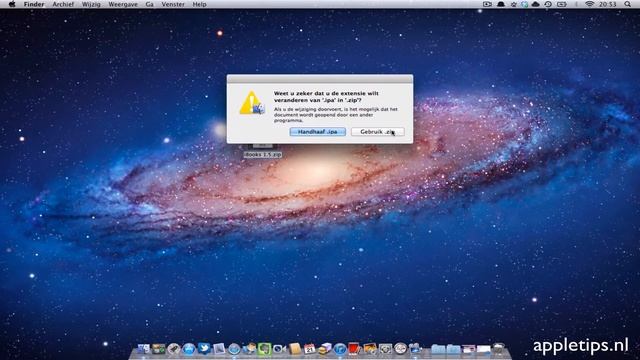Open the Archief menu
The height and width of the screenshot is (360, 640).
[x=63, y=4]
